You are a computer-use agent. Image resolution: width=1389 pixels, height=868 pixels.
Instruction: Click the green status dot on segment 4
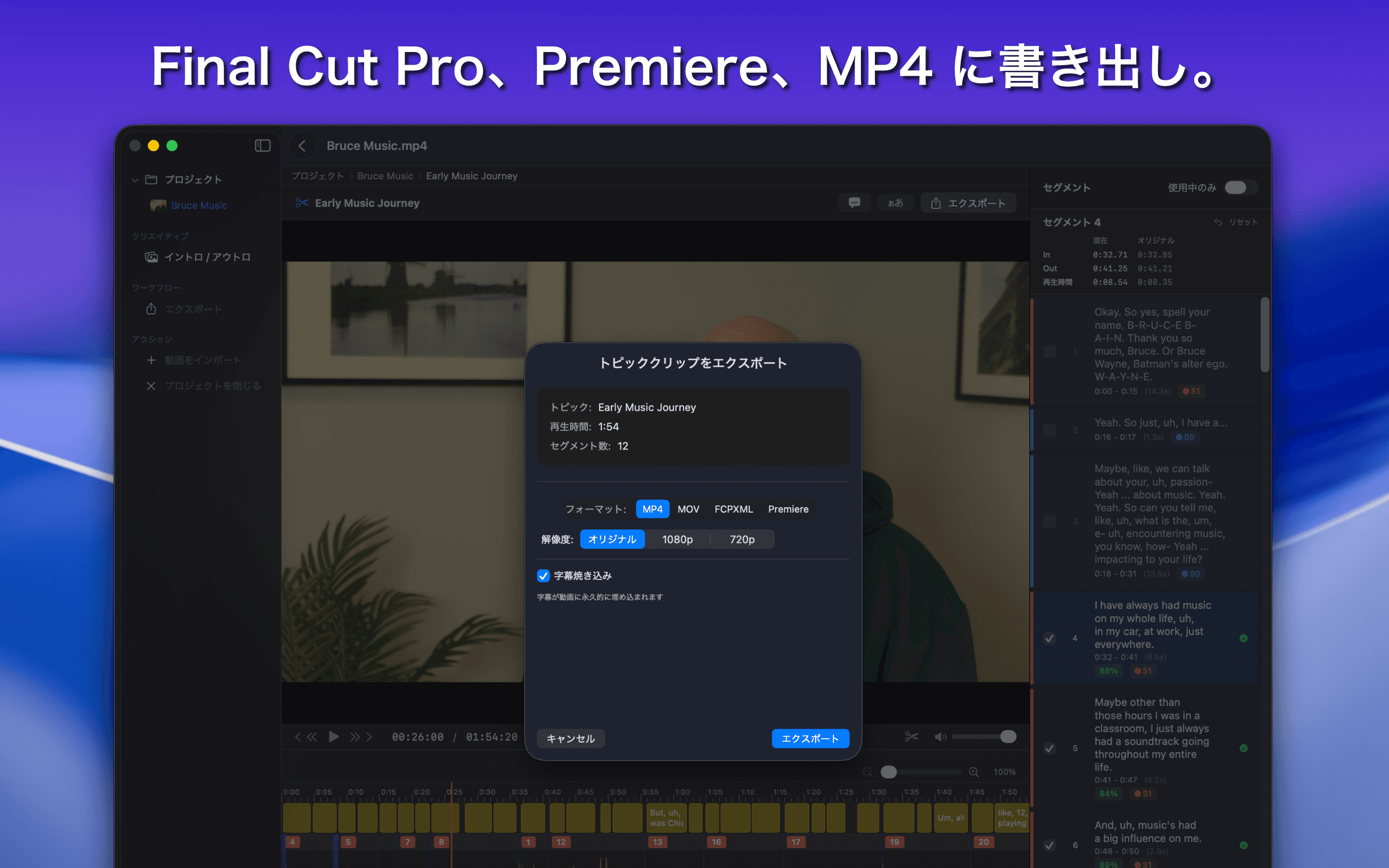1243,638
